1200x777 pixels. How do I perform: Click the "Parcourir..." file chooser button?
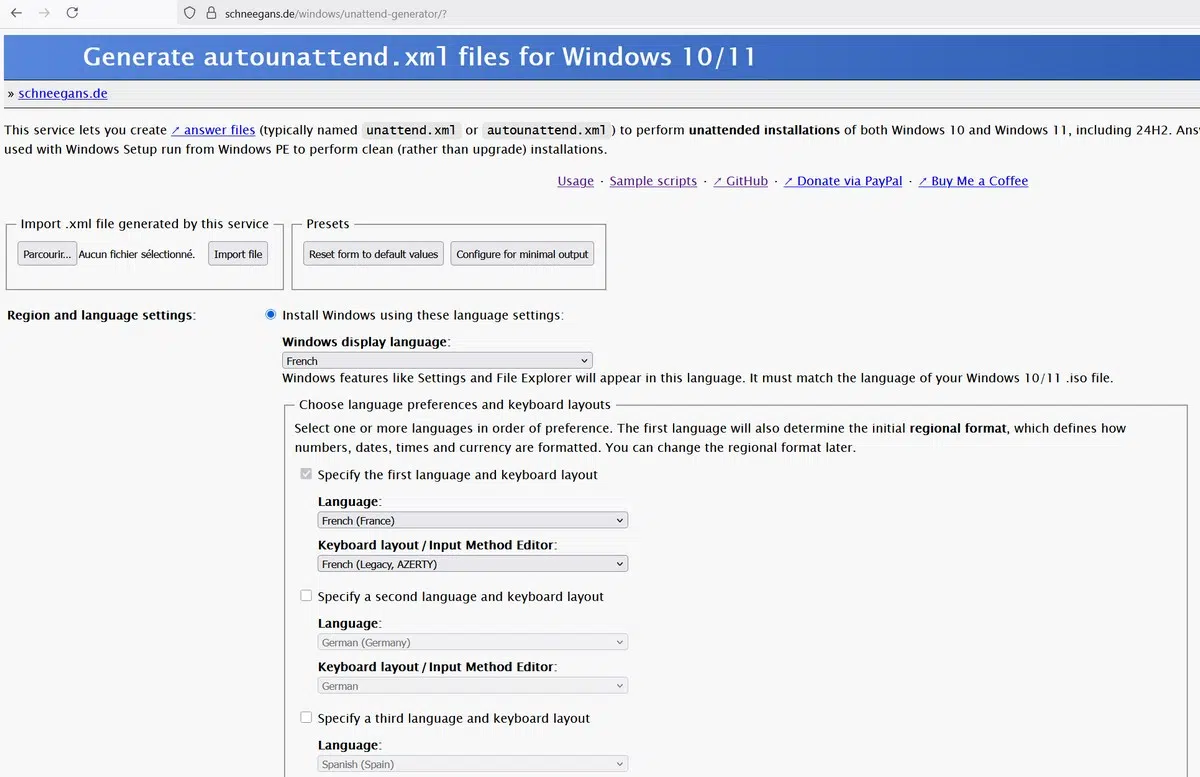pyautogui.click(x=46, y=253)
